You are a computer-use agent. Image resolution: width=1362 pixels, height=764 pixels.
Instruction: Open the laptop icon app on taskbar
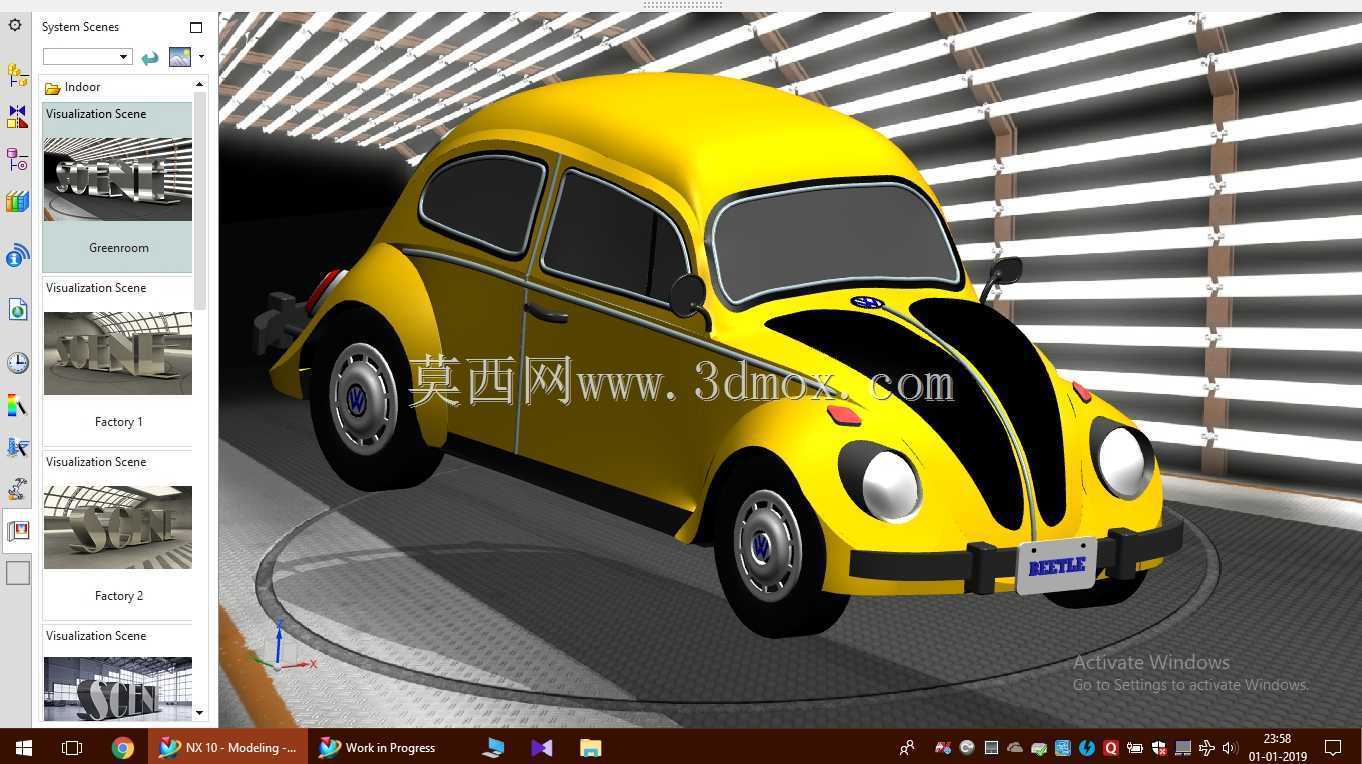coord(494,747)
